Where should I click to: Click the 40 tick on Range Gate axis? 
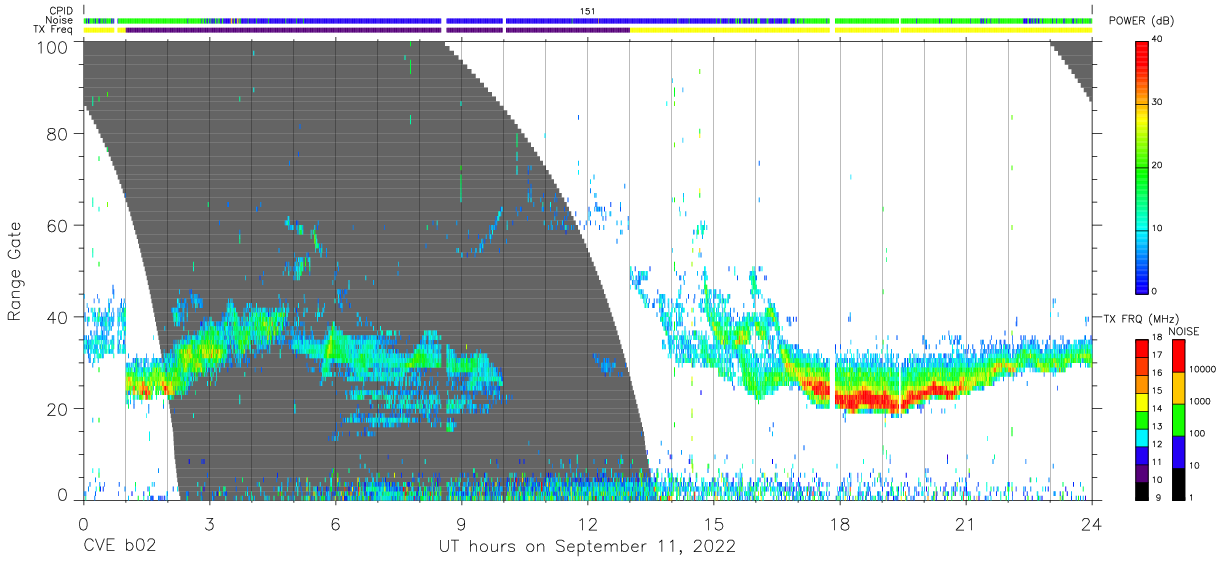(59, 317)
